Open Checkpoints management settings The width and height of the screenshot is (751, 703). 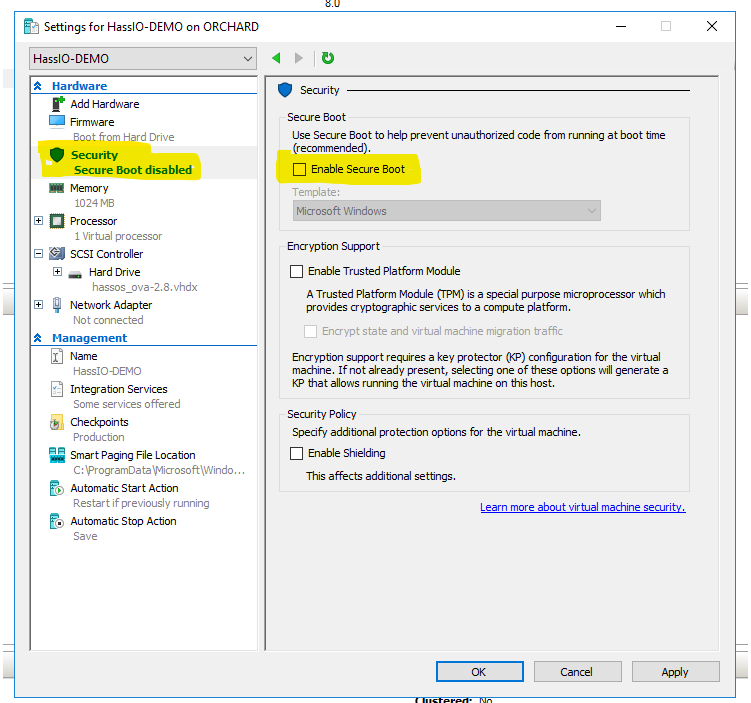(100, 422)
